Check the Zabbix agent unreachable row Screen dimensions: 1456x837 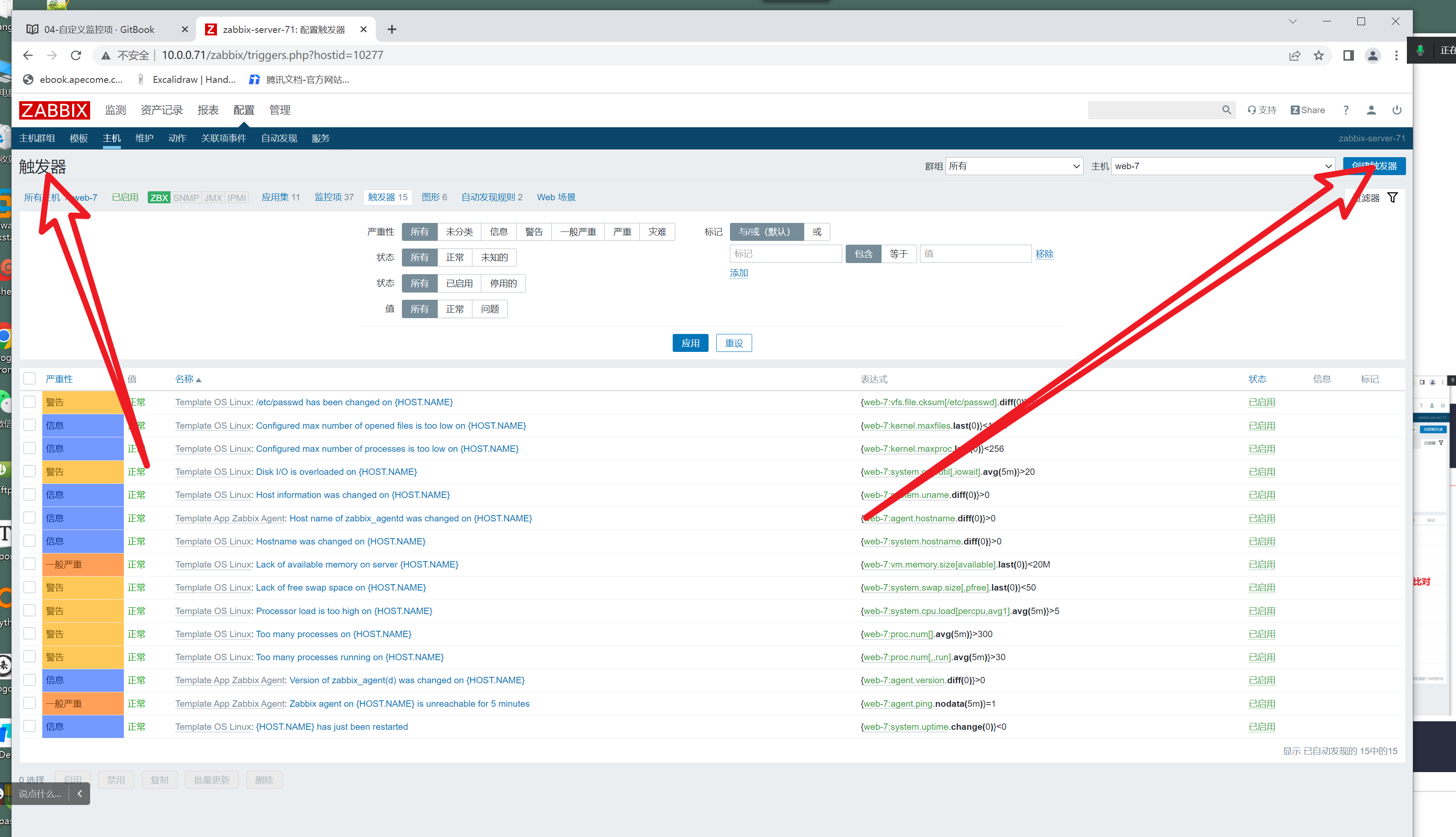click(29, 703)
